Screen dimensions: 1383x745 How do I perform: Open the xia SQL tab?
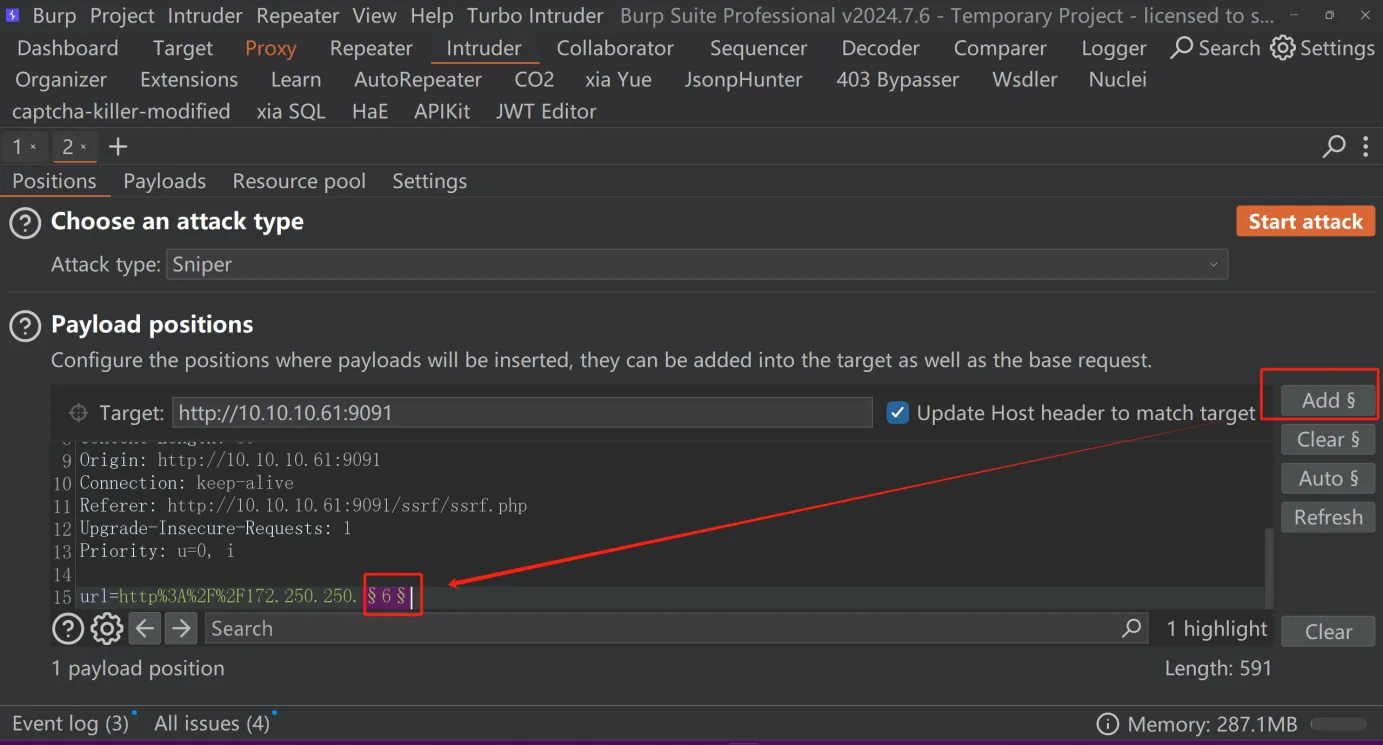291,112
